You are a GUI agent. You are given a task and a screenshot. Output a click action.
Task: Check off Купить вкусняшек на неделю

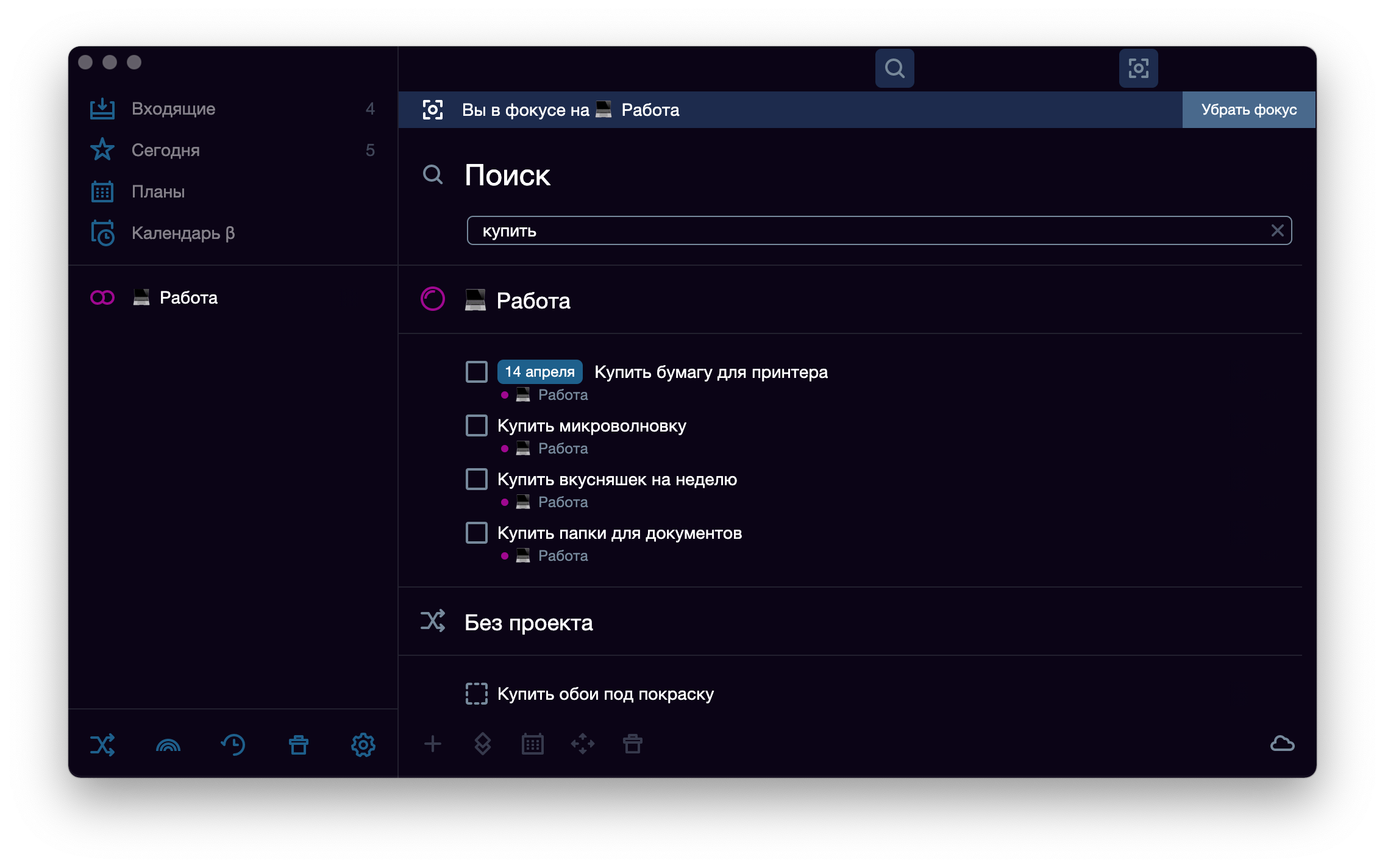pos(476,479)
